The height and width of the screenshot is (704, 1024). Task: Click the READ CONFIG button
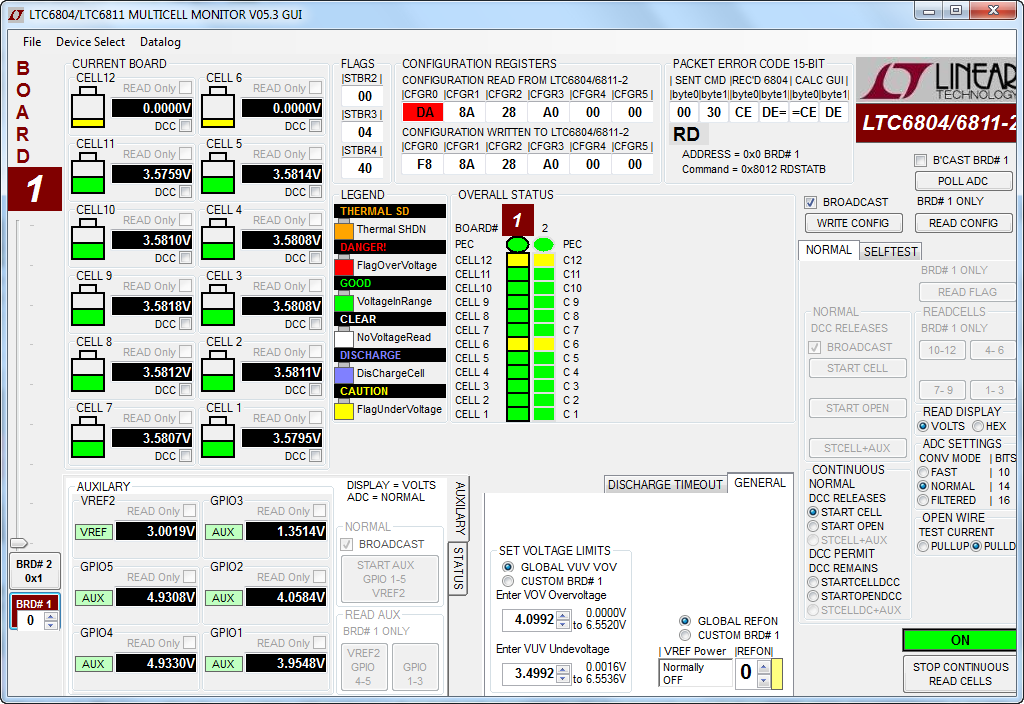(x=963, y=223)
